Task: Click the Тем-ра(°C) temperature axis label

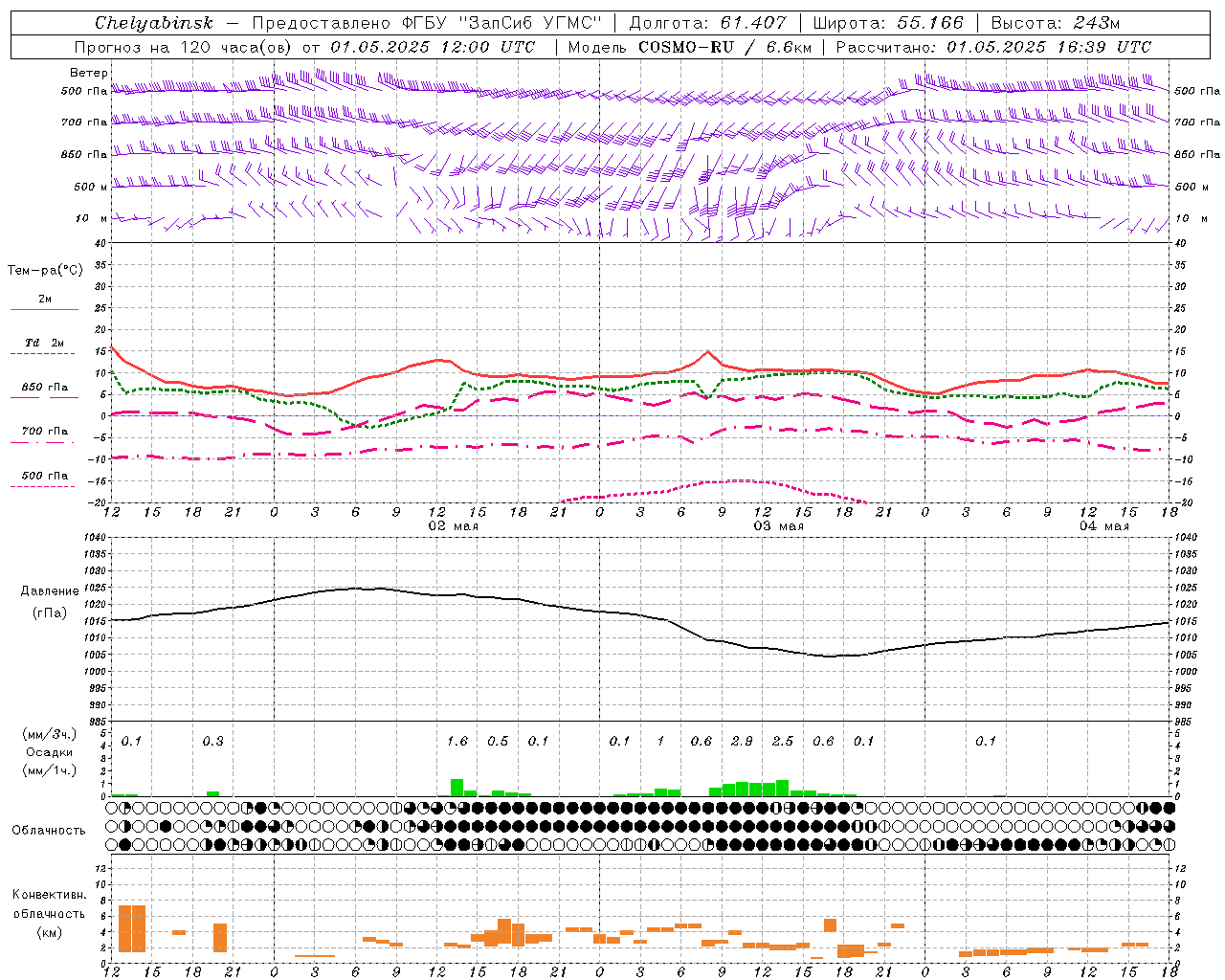Action: [45, 271]
